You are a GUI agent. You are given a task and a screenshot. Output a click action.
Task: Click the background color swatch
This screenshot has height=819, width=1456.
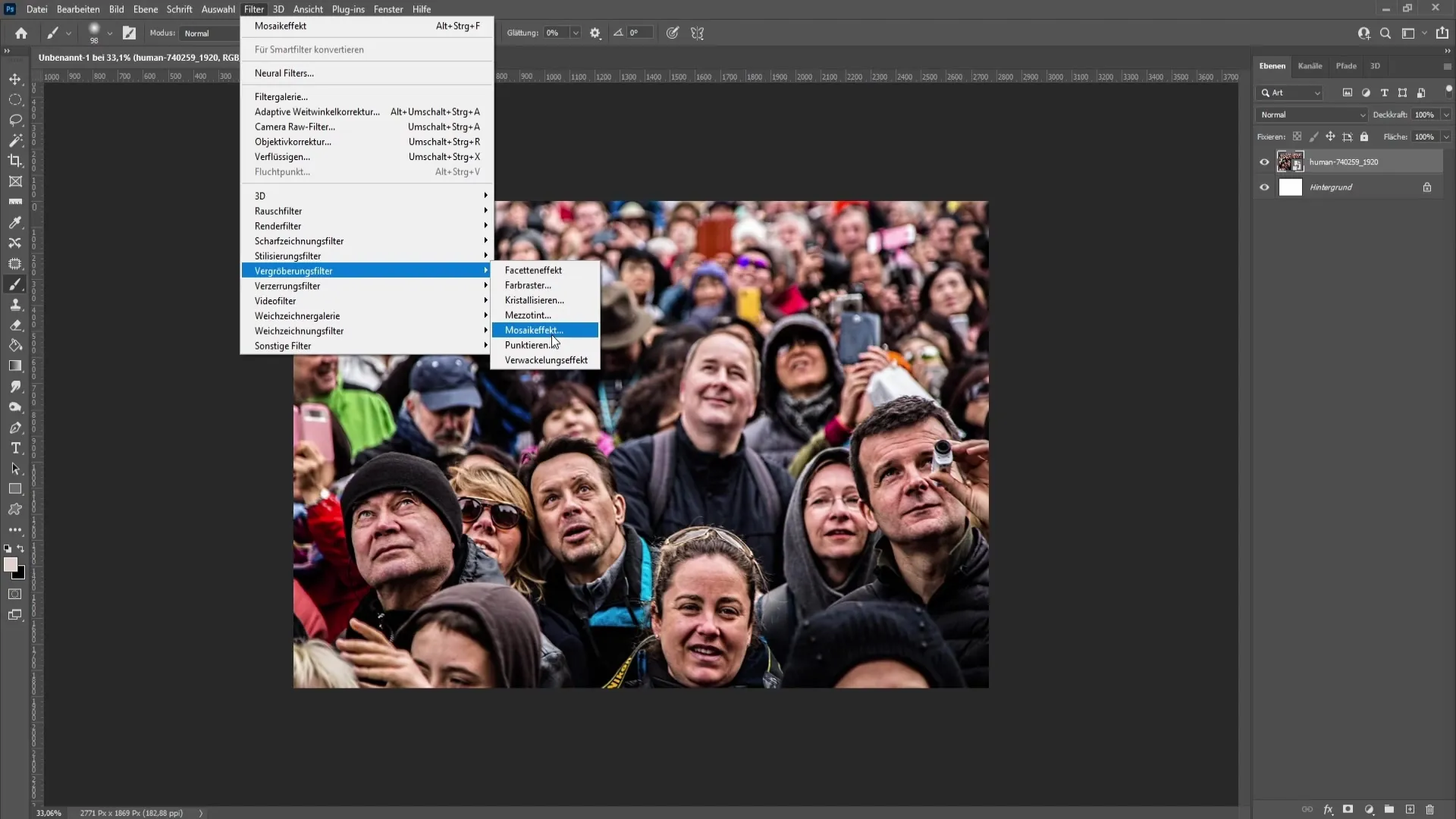(20, 573)
